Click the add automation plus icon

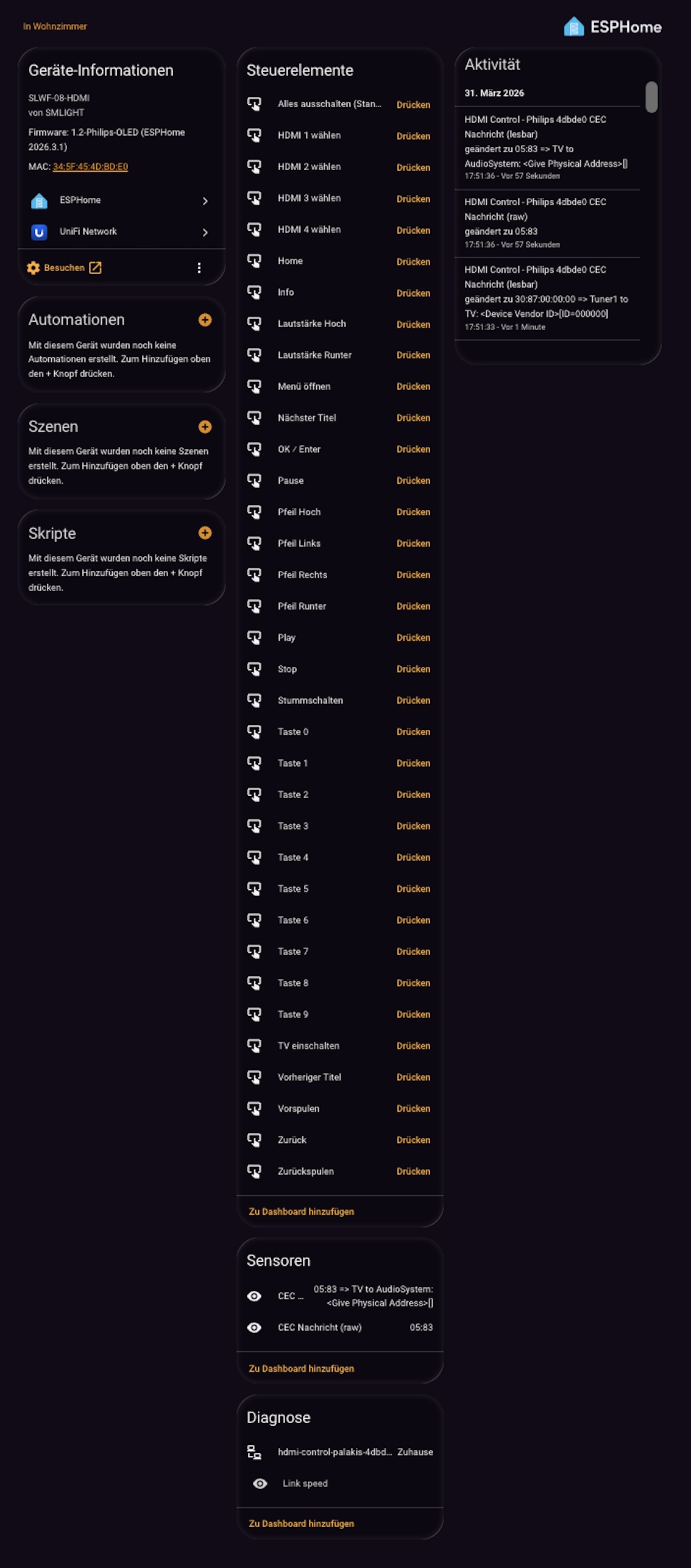coord(205,320)
